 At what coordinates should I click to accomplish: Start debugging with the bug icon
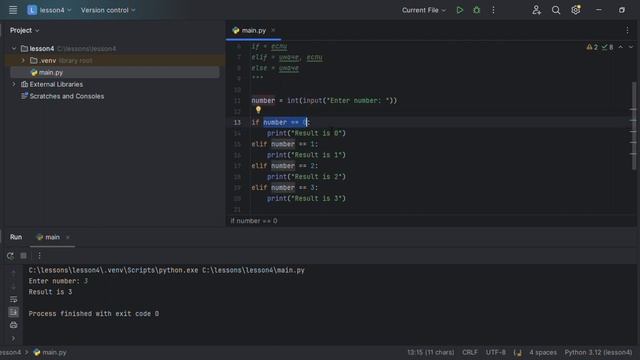pyautogui.click(x=476, y=10)
